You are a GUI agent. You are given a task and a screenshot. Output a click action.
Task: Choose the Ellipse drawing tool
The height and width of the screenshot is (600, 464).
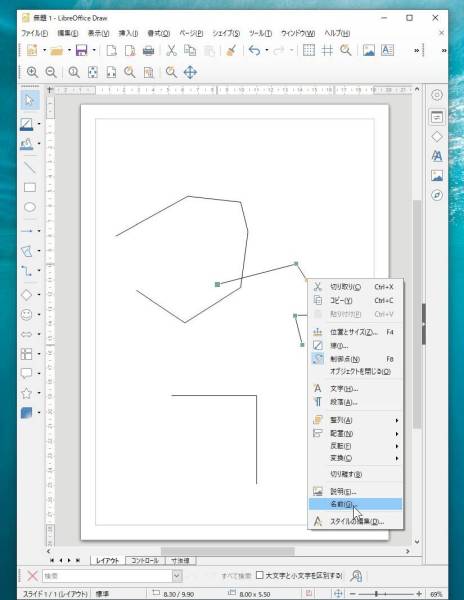tap(30, 207)
